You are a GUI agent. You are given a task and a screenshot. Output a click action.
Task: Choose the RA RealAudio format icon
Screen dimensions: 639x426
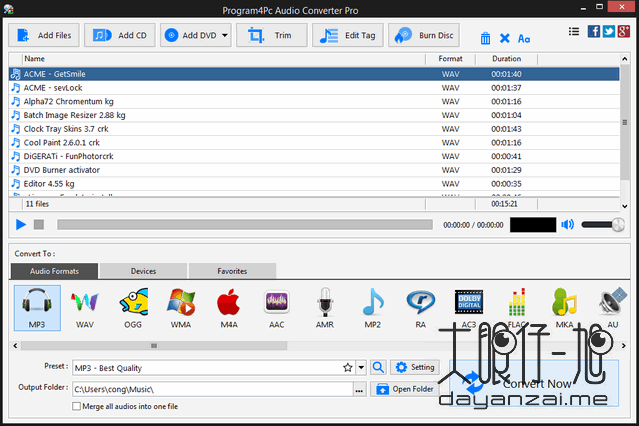421,308
